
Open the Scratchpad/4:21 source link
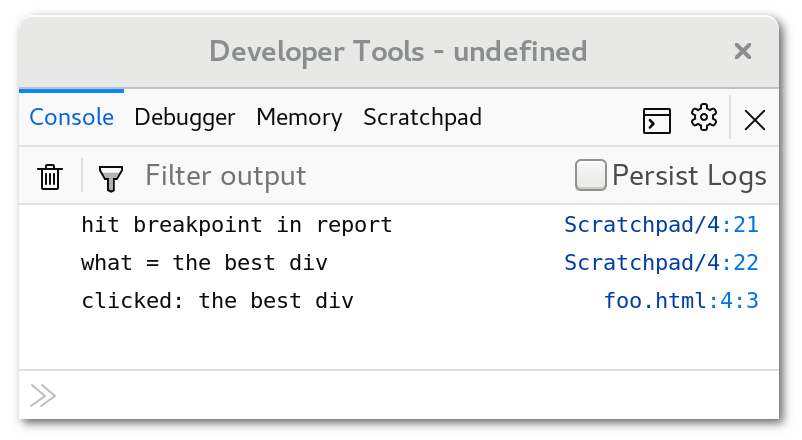coord(661,225)
